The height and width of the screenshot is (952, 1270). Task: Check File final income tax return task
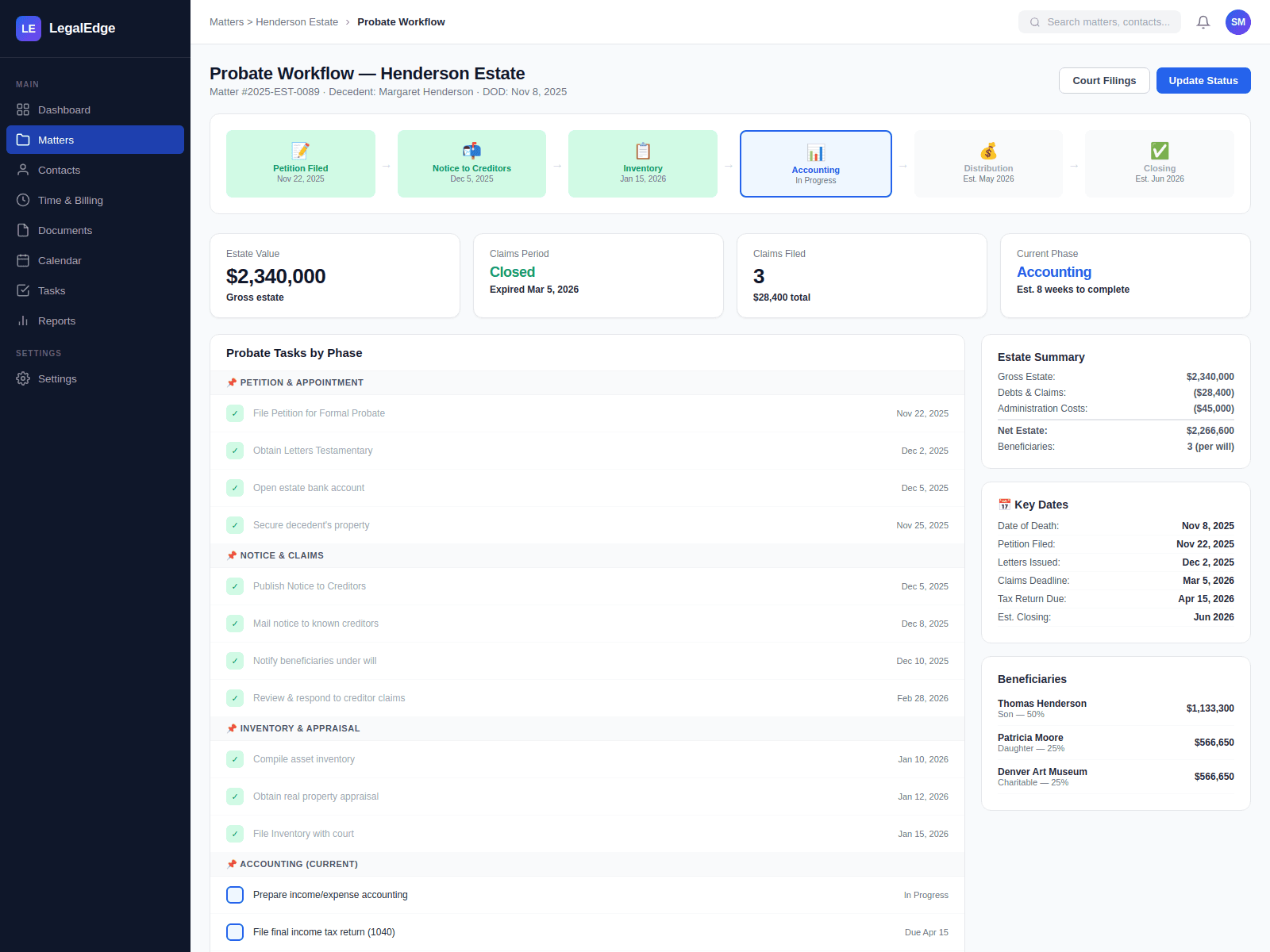click(235, 932)
